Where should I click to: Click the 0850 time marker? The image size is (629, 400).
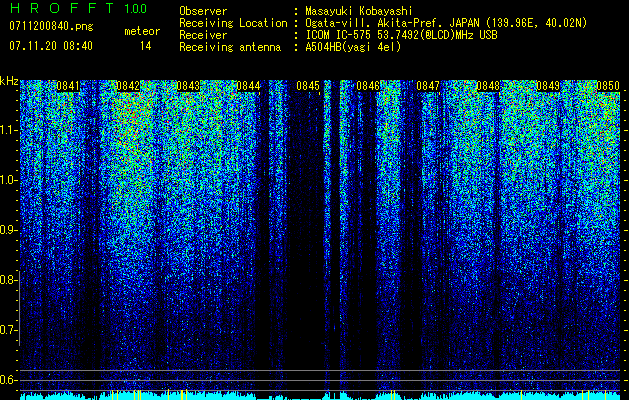tap(608, 86)
